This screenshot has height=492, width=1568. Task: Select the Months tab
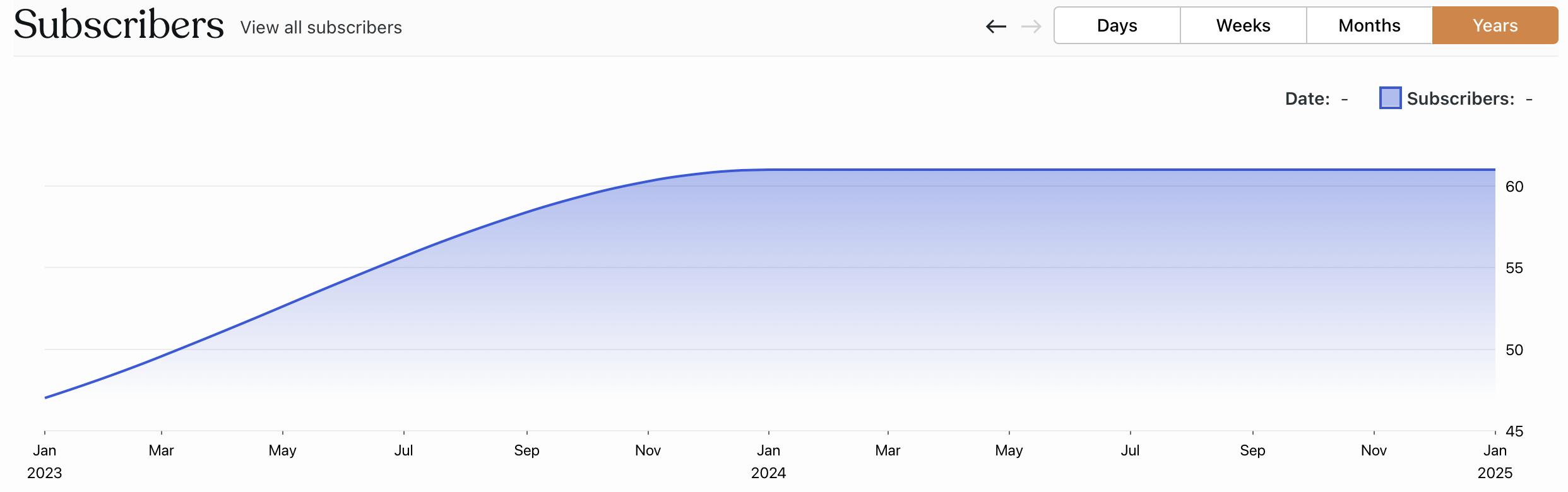[1369, 25]
